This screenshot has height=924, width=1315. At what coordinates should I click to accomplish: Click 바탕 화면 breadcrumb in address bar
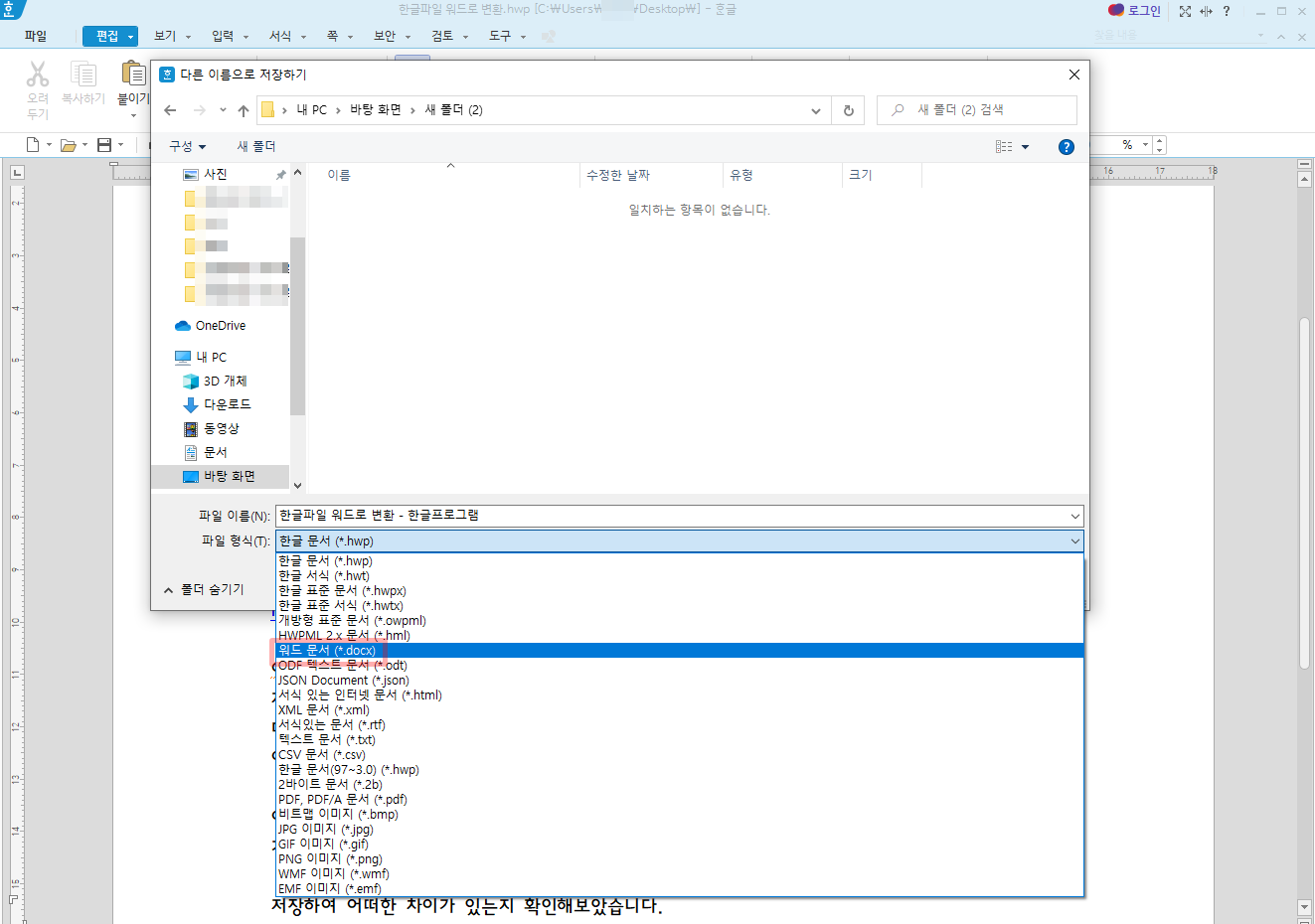coord(376,110)
